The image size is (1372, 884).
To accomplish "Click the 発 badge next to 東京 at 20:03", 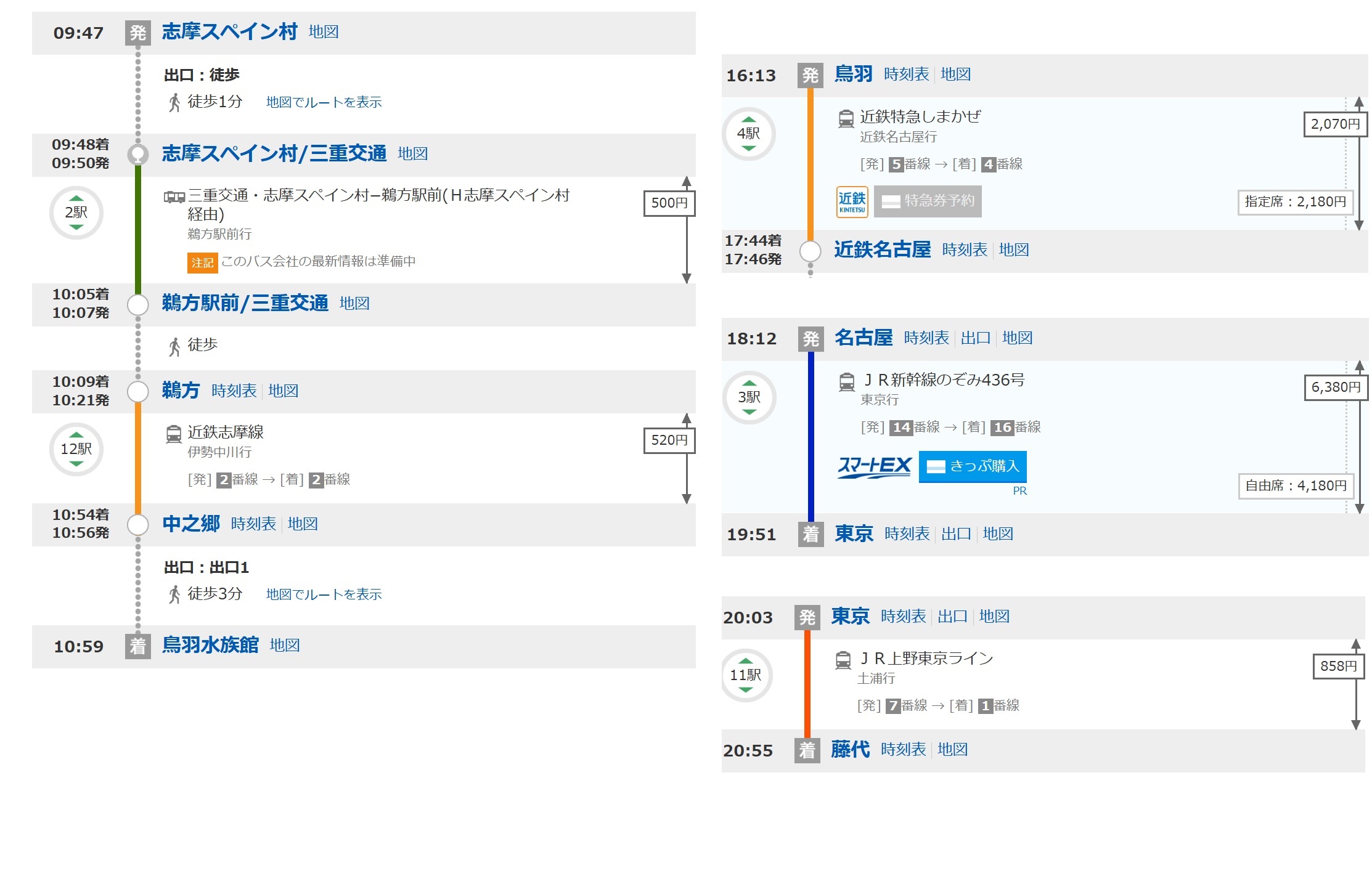I will click(807, 617).
